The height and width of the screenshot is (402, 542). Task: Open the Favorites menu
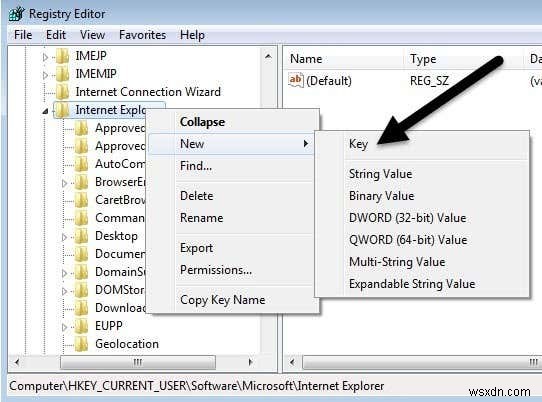coord(142,35)
